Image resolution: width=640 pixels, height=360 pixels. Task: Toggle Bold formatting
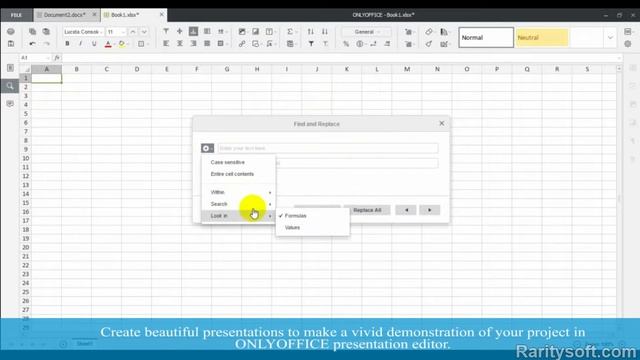pos(67,43)
